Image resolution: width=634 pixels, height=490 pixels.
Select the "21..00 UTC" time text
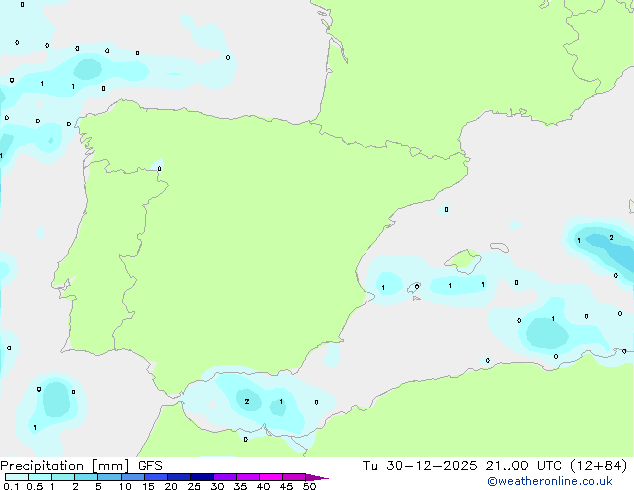[524, 466]
